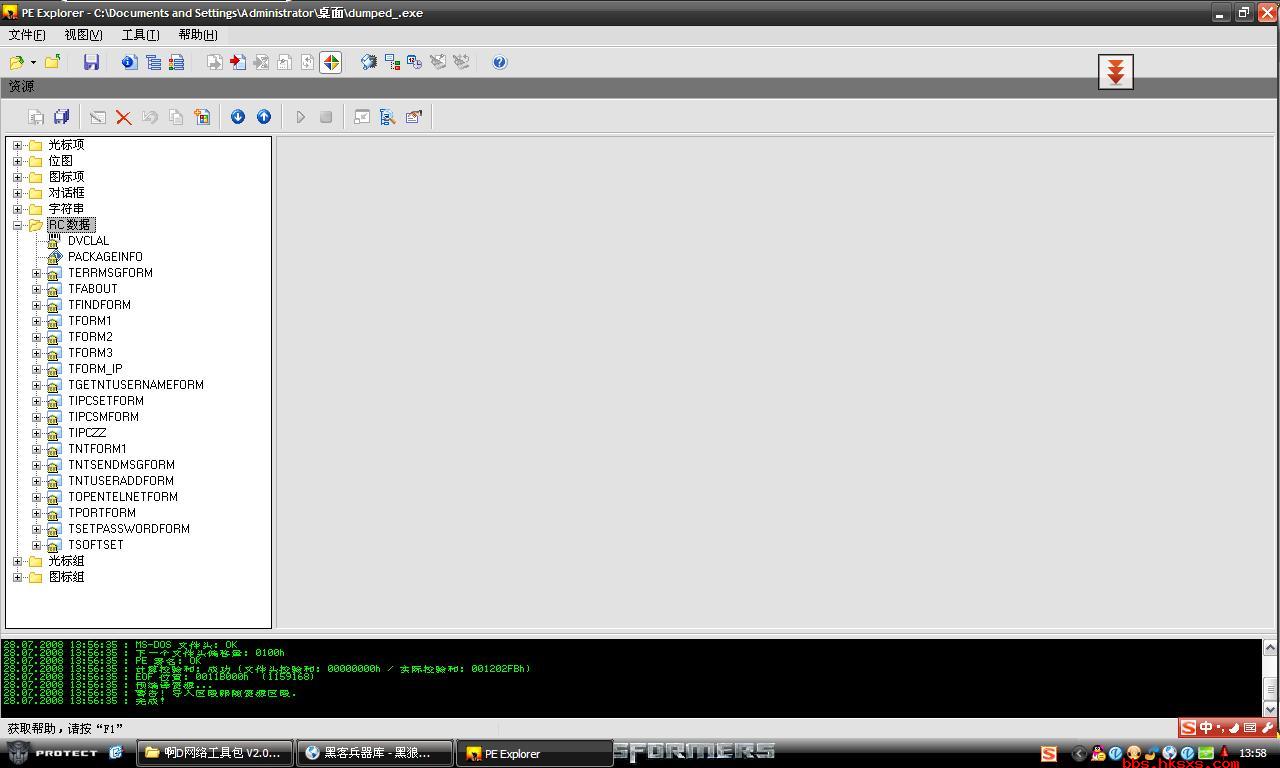Toggle Sogou IME 中 language mode
The width and height of the screenshot is (1280, 768).
[1205, 728]
